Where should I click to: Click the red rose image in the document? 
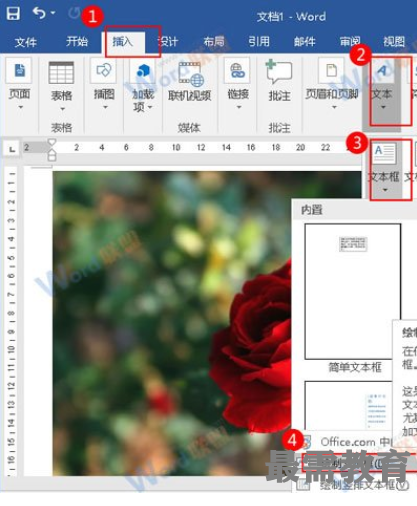tap(251, 347)
